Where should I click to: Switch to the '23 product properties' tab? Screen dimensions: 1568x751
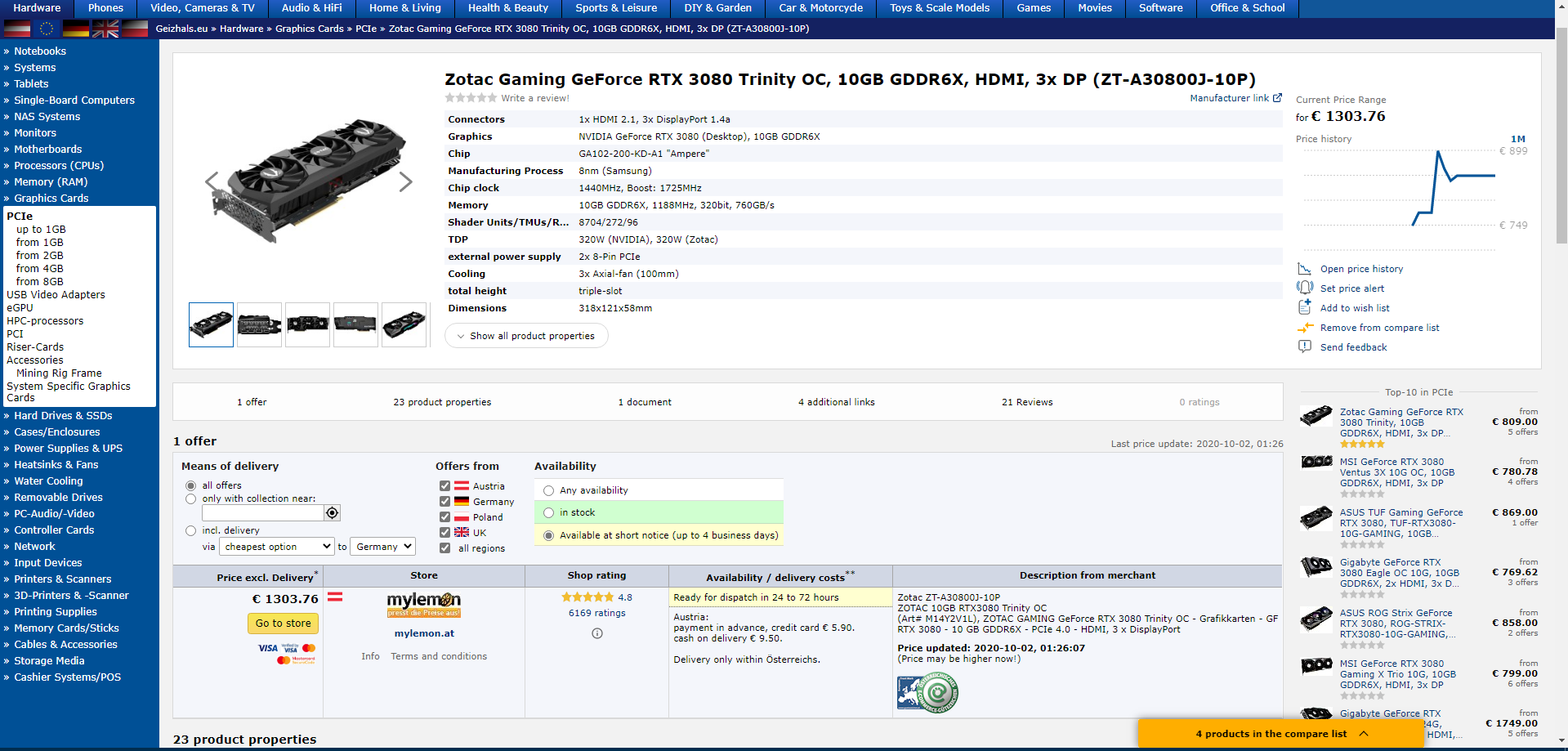click(442, 402)
